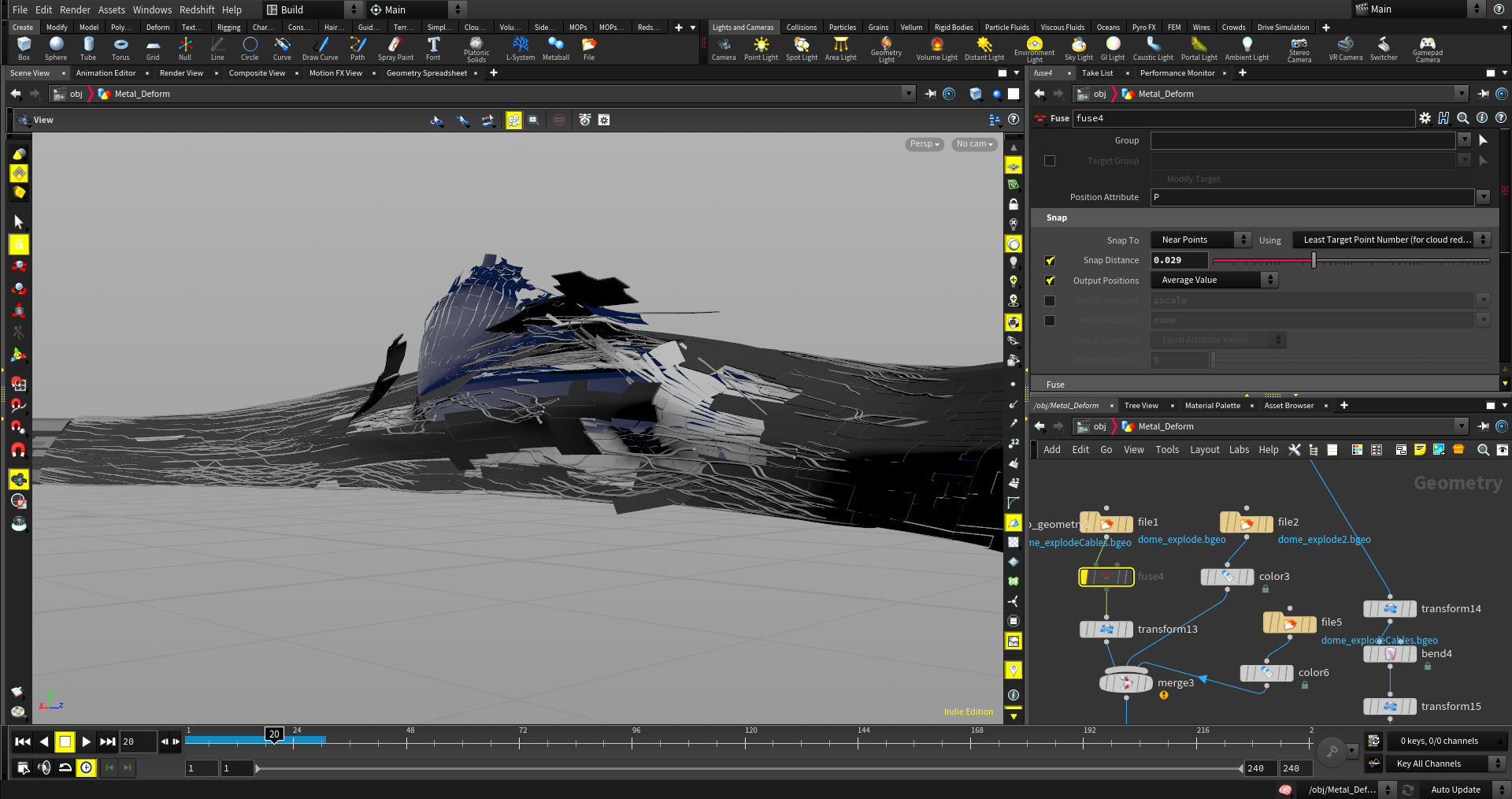Create a Camera from the shelf
Screen dimensions: 1512x799
click(724, 49)
